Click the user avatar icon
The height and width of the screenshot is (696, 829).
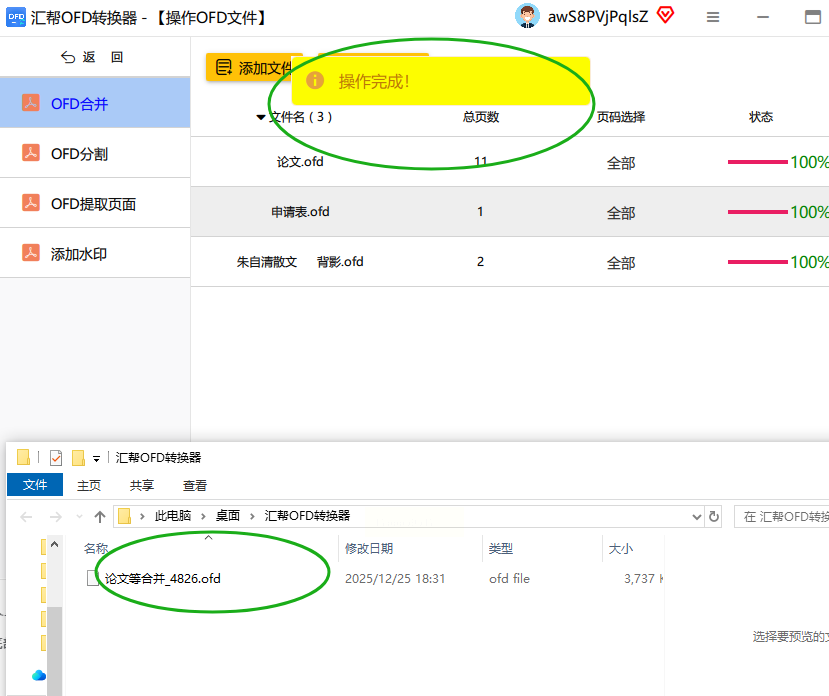coord(527,16)
